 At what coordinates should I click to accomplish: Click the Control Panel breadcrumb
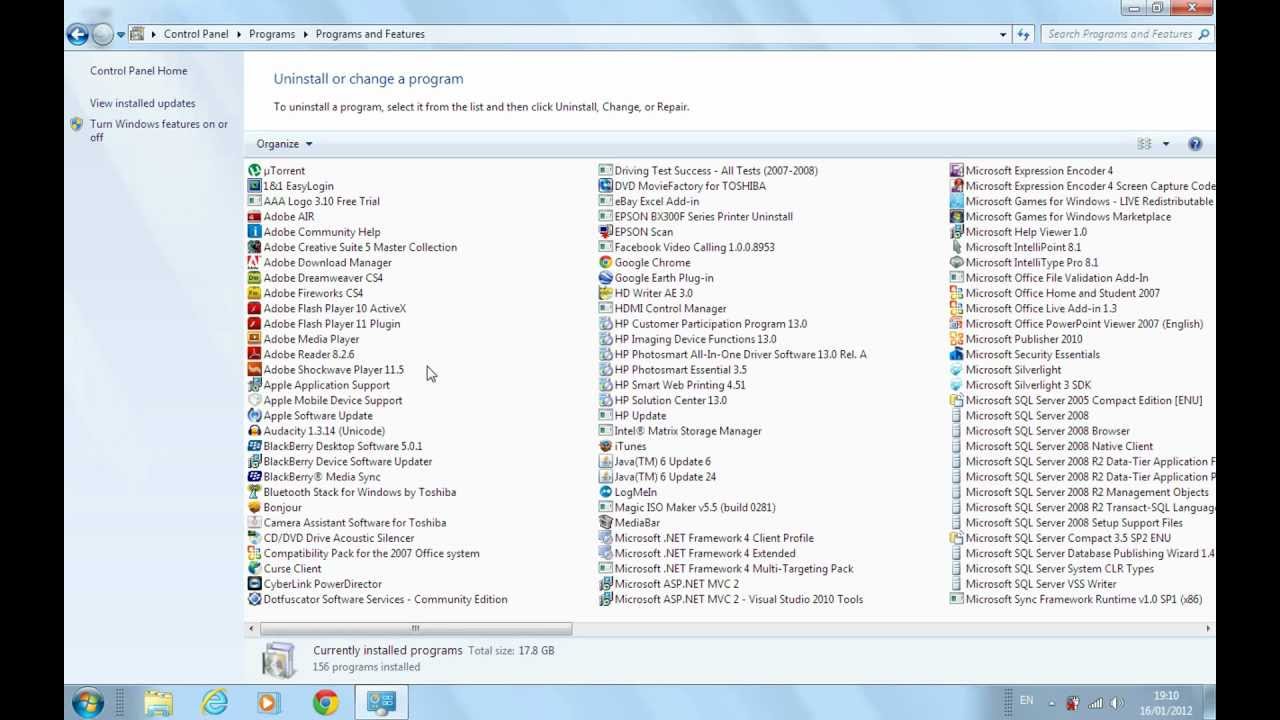[196, 34]
